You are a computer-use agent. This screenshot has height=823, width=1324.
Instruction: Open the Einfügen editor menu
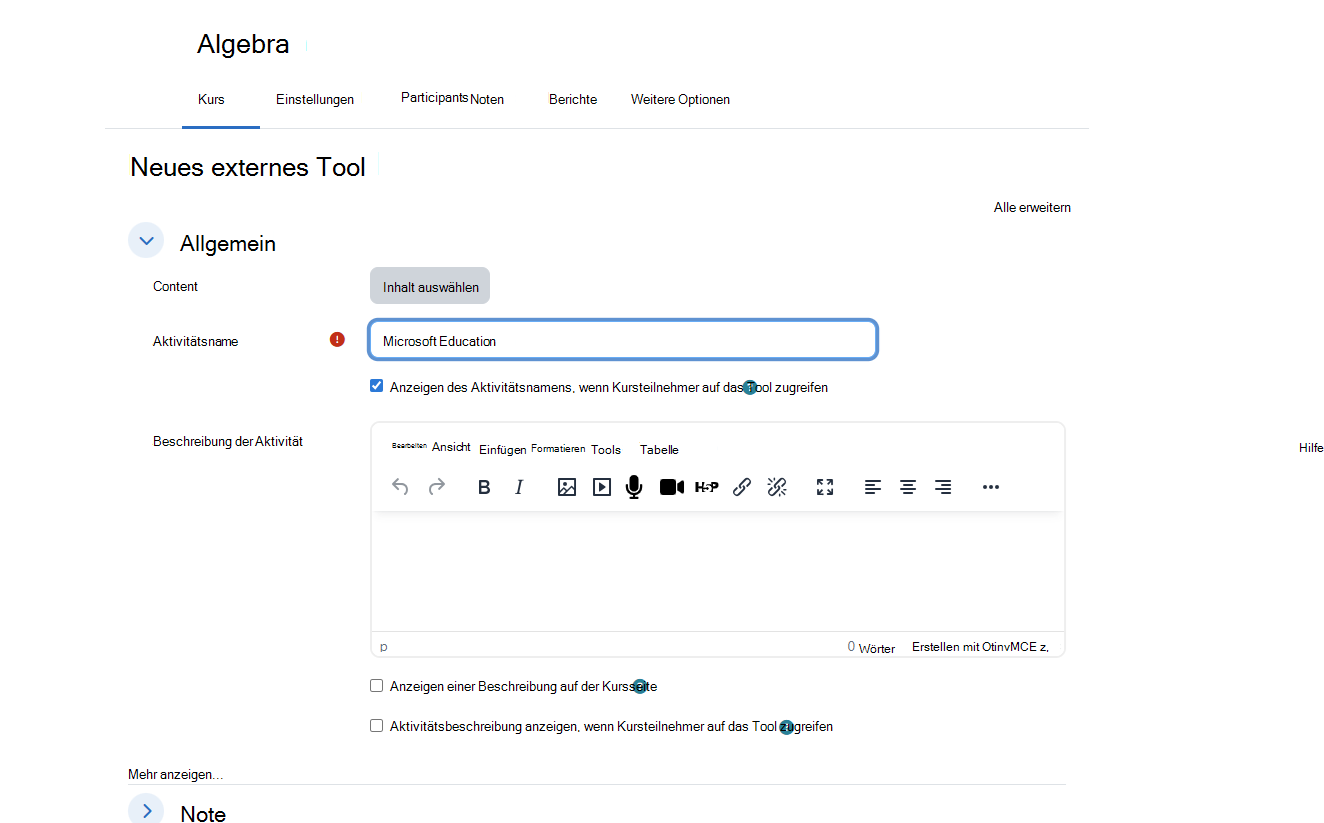pyautogui.click(x=502, y=450)
